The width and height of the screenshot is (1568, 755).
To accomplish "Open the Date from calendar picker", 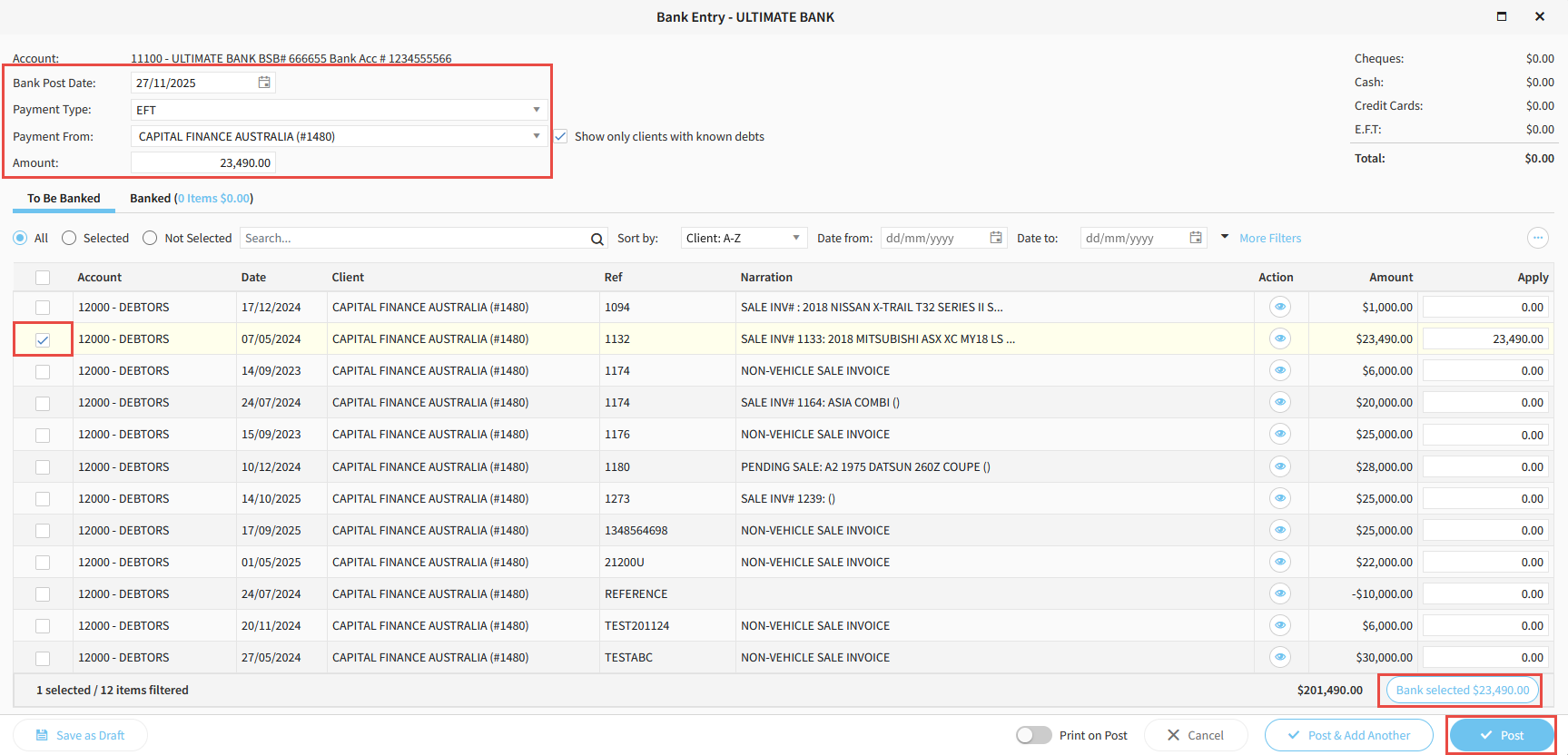I will click(996, 238).
